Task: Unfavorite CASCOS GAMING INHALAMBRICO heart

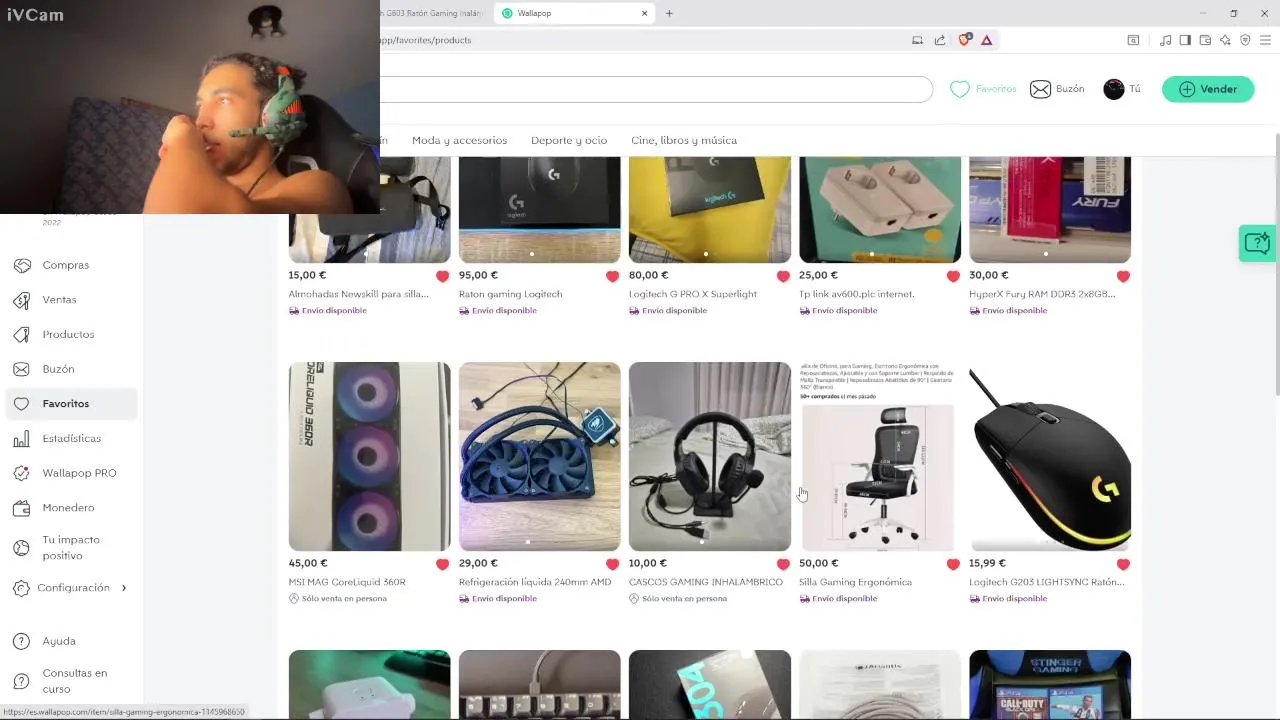Action: point(783,564)
